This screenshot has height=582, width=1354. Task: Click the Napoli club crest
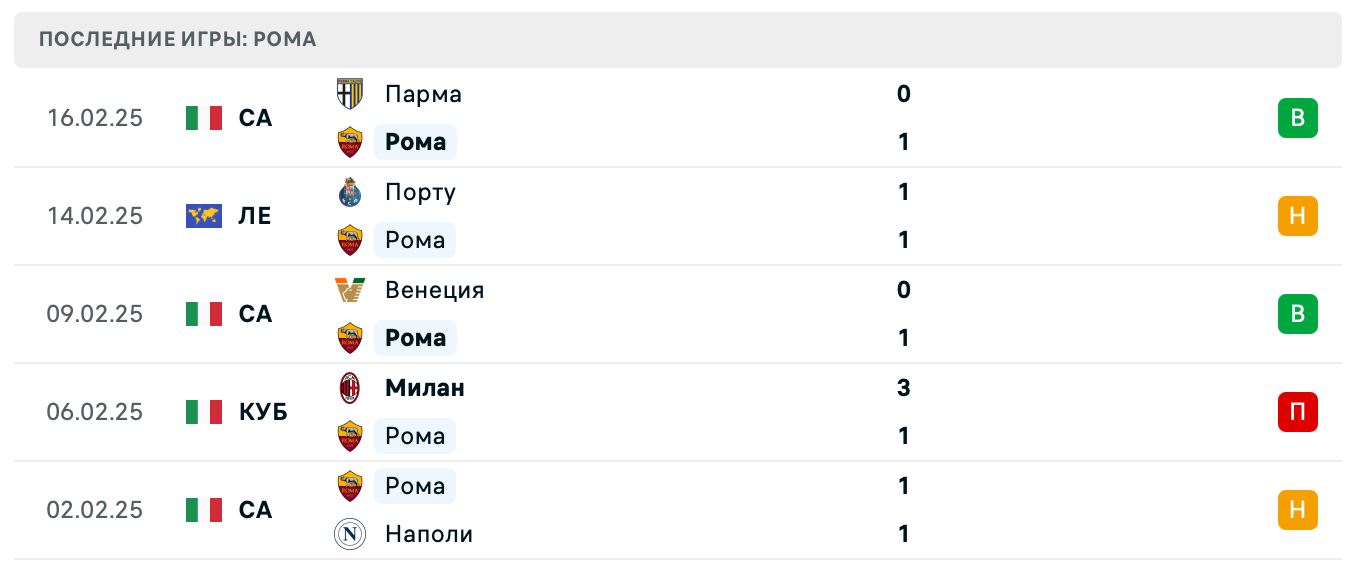click(x=351, y=534)
